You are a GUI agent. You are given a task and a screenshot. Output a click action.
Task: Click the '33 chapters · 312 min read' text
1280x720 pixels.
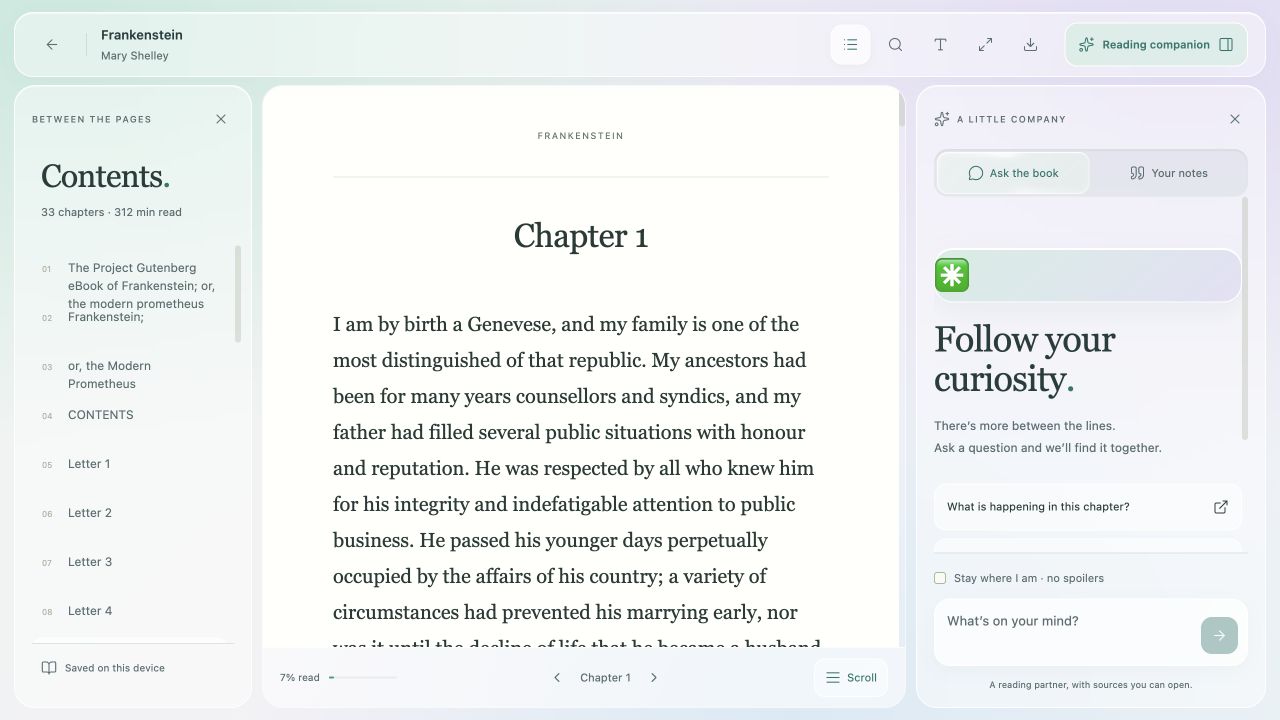(x=111, y=212)
